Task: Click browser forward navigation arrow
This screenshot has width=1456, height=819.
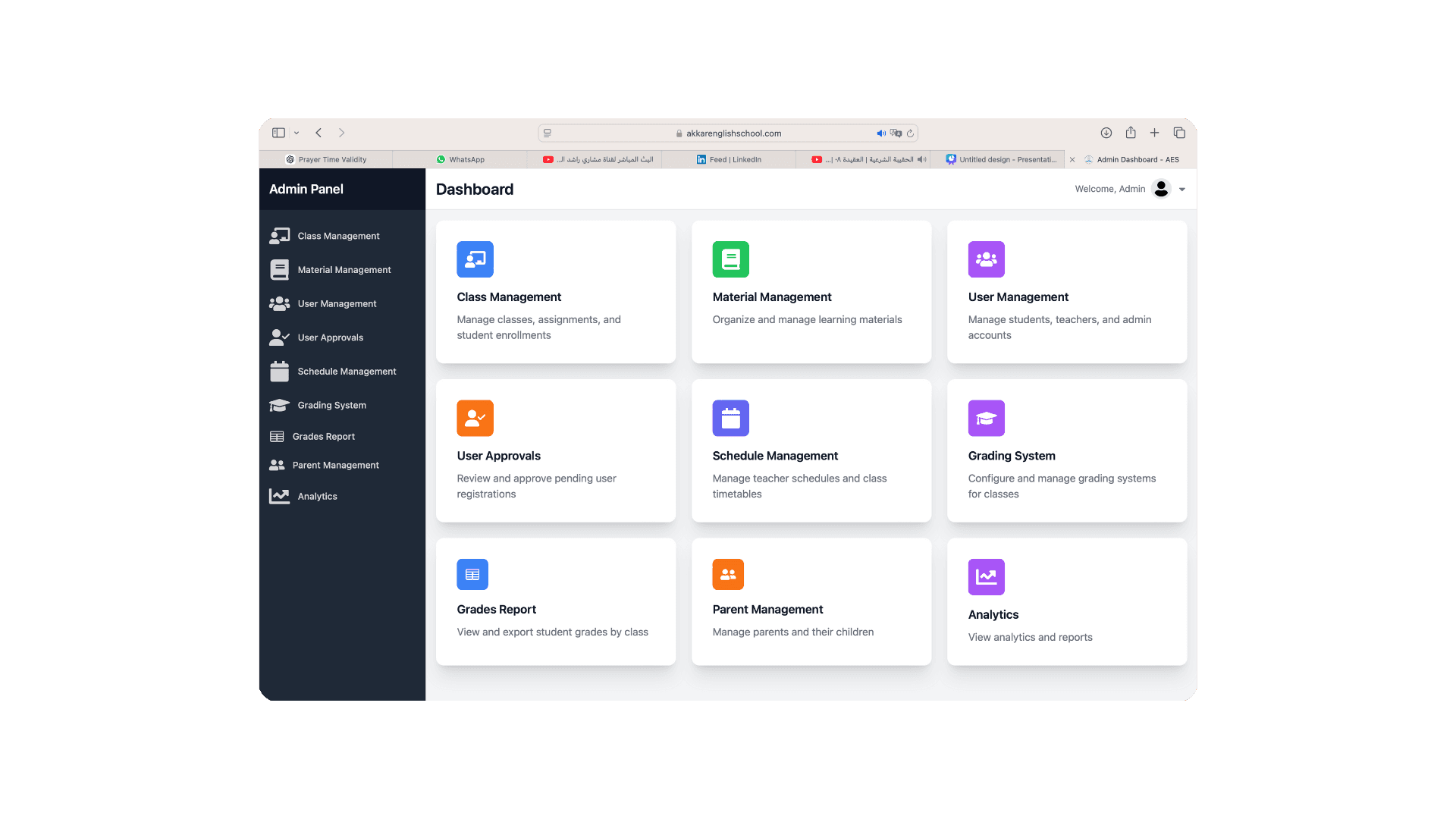Action: tap(341, 132)
